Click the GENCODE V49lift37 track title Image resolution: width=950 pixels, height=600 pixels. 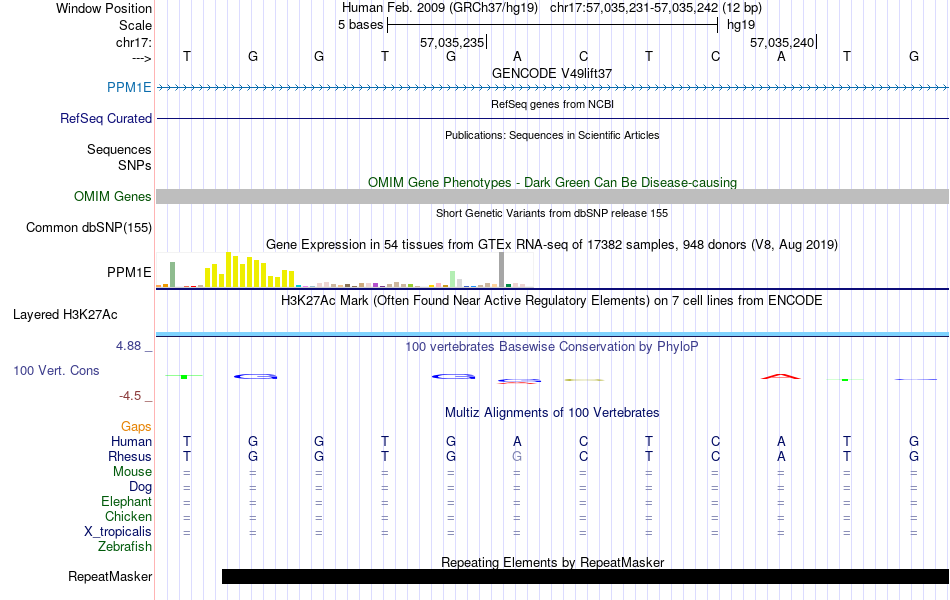tap(552, 73)
